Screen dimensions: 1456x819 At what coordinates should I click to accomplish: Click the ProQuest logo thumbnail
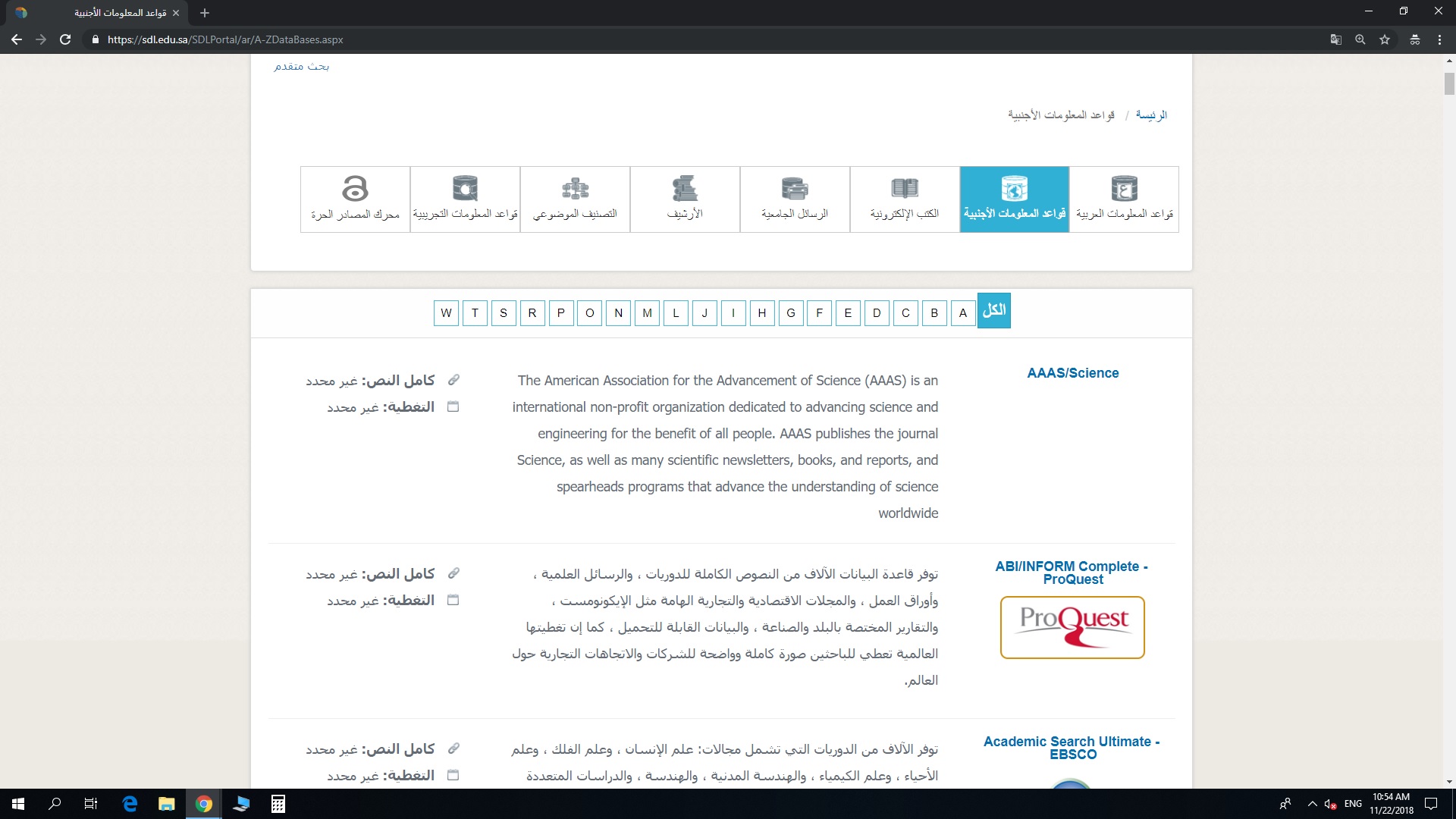[1072, 627]
